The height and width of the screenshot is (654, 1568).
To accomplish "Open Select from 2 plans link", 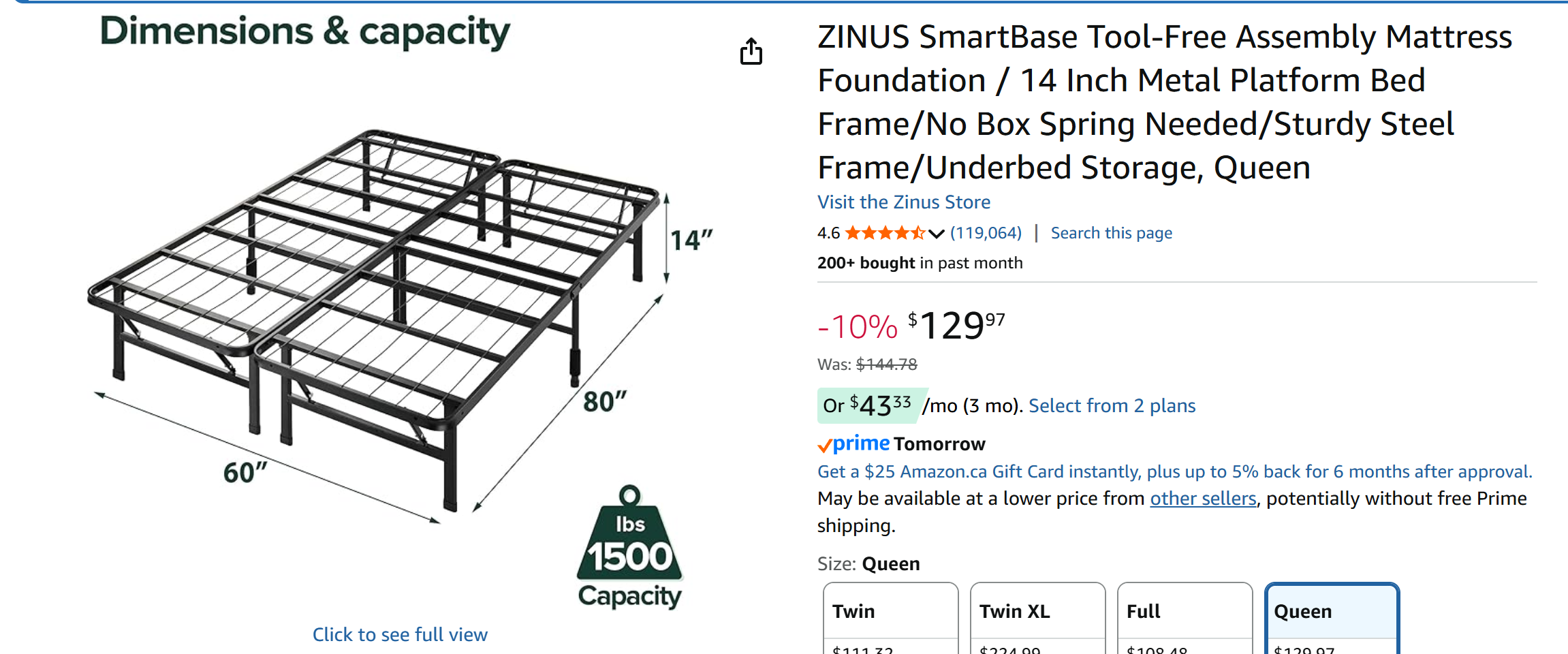I will click(x=1112, y=406).
